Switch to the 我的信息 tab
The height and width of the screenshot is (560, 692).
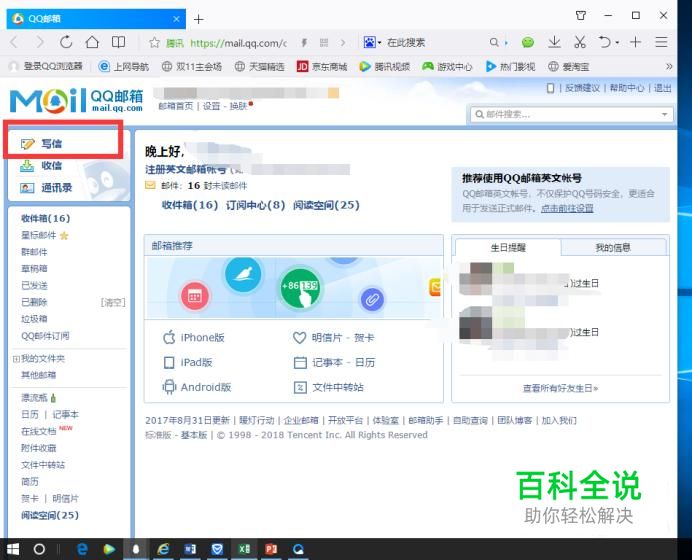click(613, 248)
